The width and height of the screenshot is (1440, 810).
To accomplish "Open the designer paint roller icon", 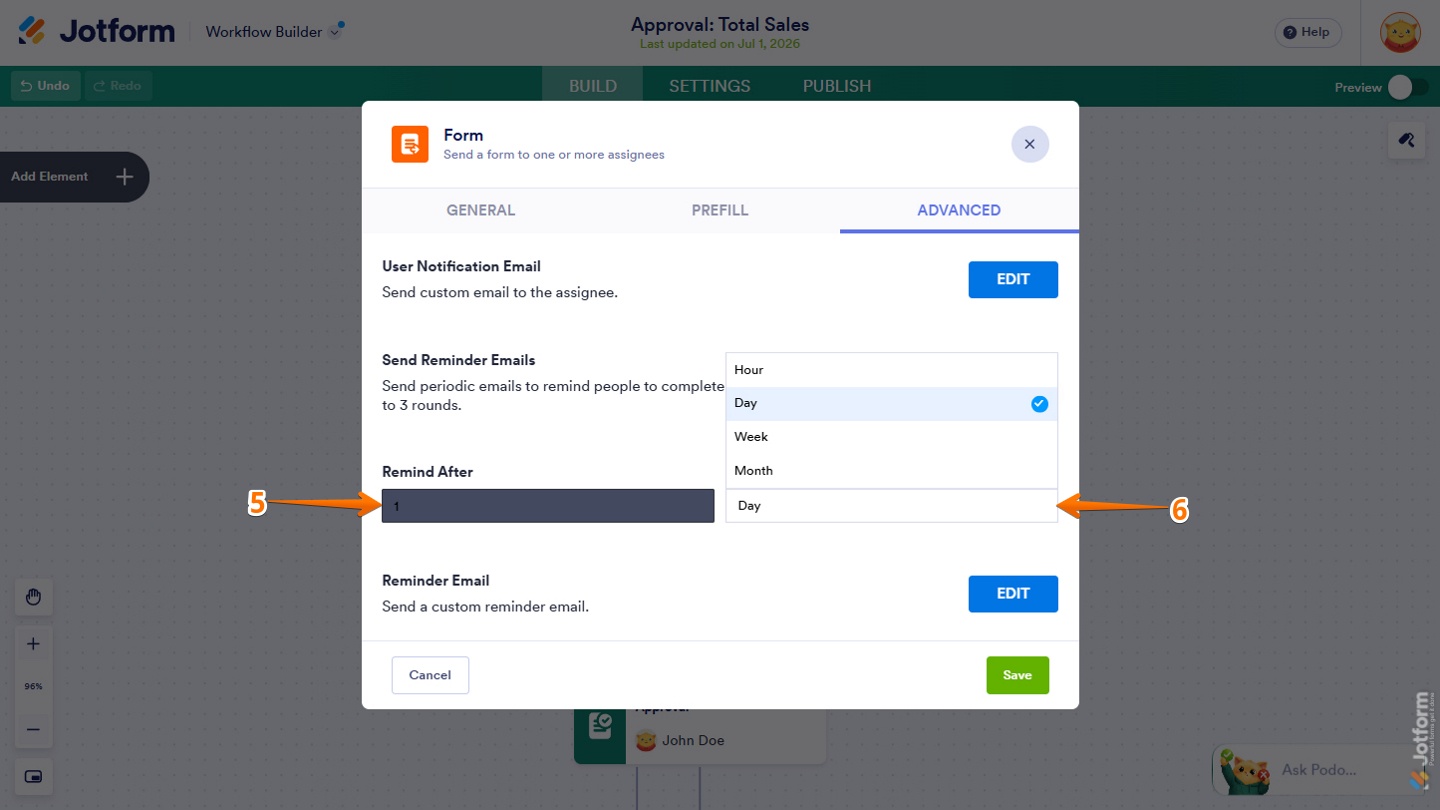I will (x=1406, y=140).
